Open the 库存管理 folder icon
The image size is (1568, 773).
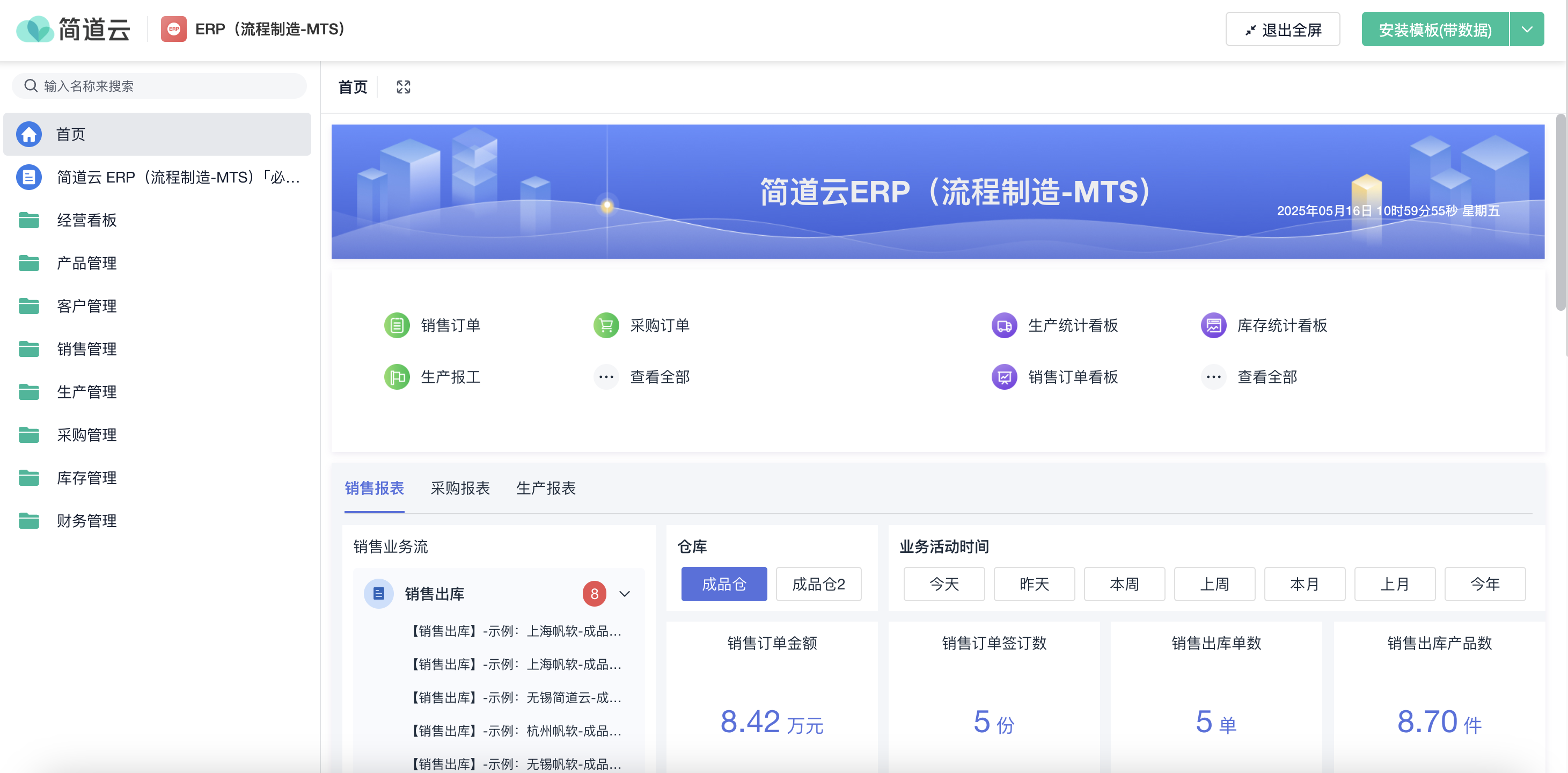(x=28, y=478)
